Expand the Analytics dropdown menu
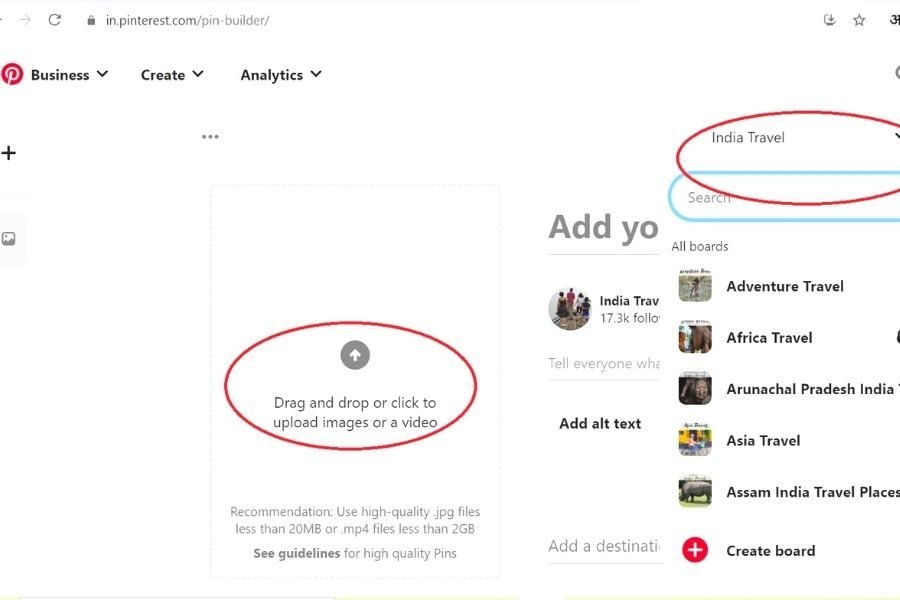Image resolution: width=900 pixels, height=600 pixels. 280,75
